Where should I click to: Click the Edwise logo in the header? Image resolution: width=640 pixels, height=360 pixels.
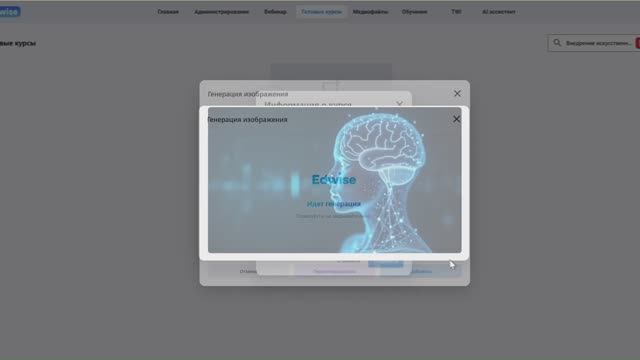pyautogui.click(x=10, y=12)
